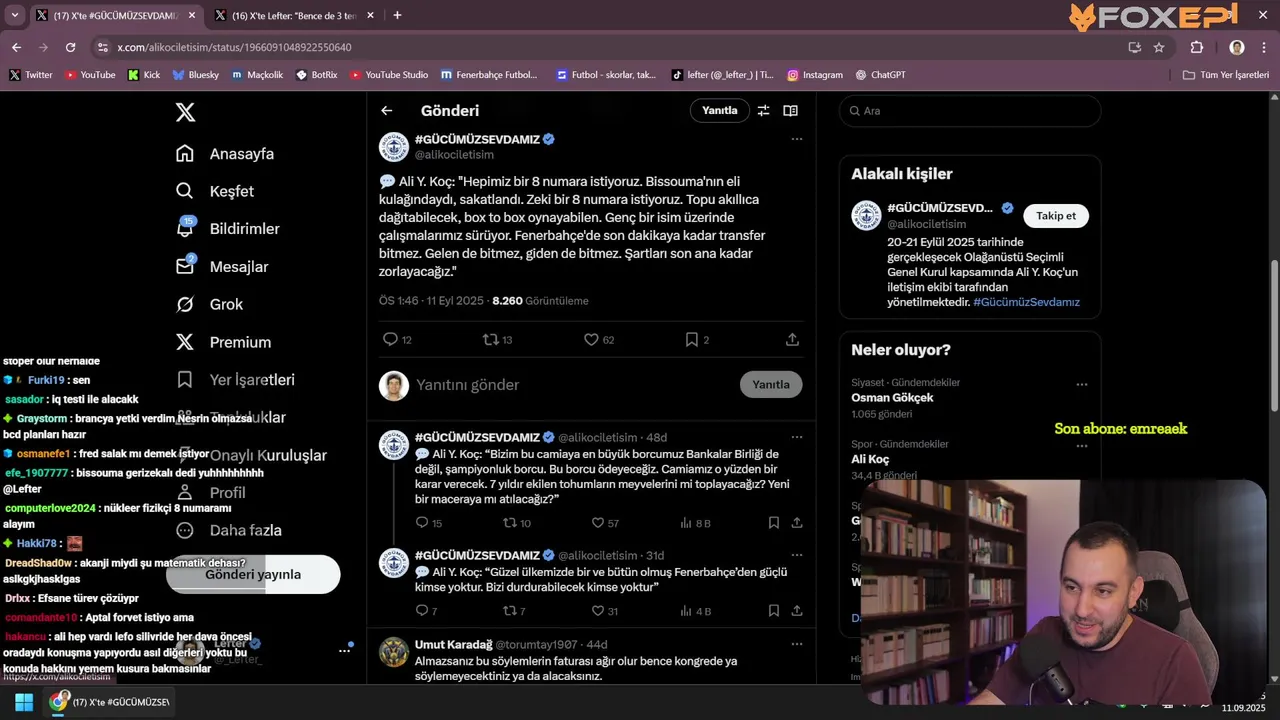View analytics of reply with 8 B views
This screenshot has width=1280, height=720.
pos(695,523)
